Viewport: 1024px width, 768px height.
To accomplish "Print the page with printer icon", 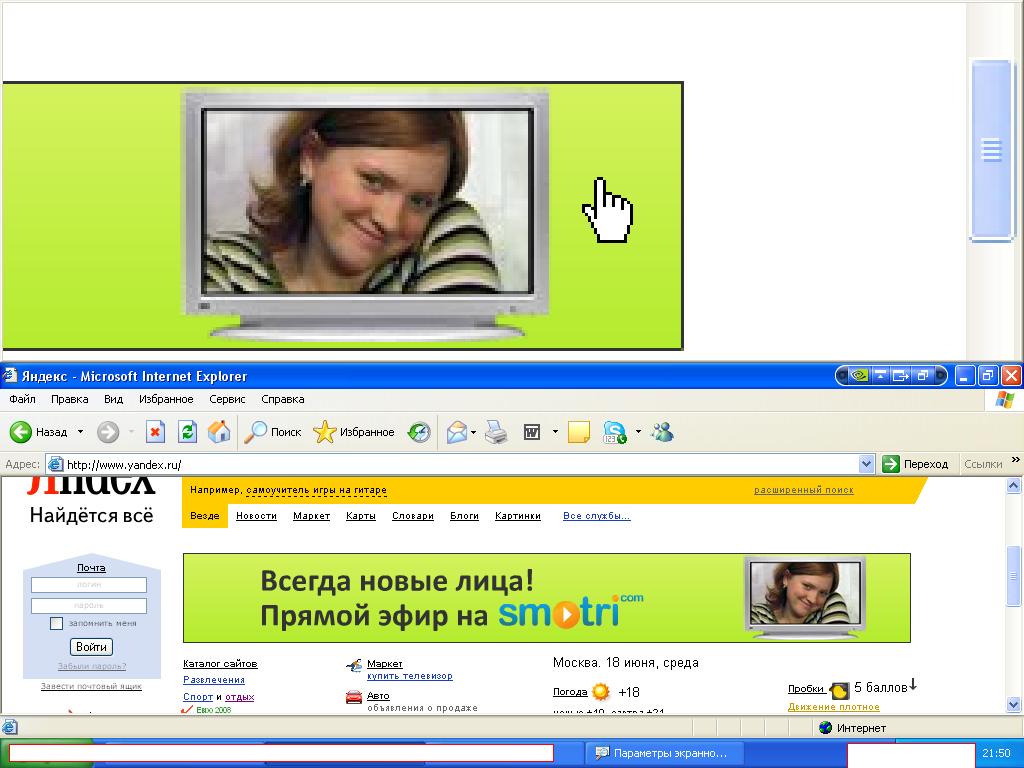I will tap(496, 432).
